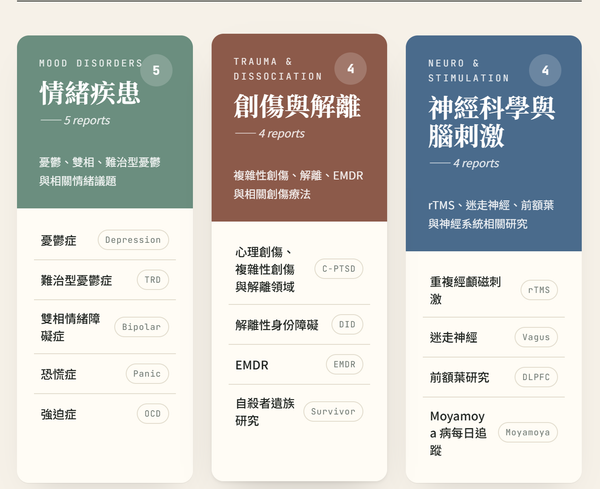Open the 恐慌症 report
Image resolution: width=600 pixels, height=489 pixels.
pyautogui.click(x=105, y=374)
